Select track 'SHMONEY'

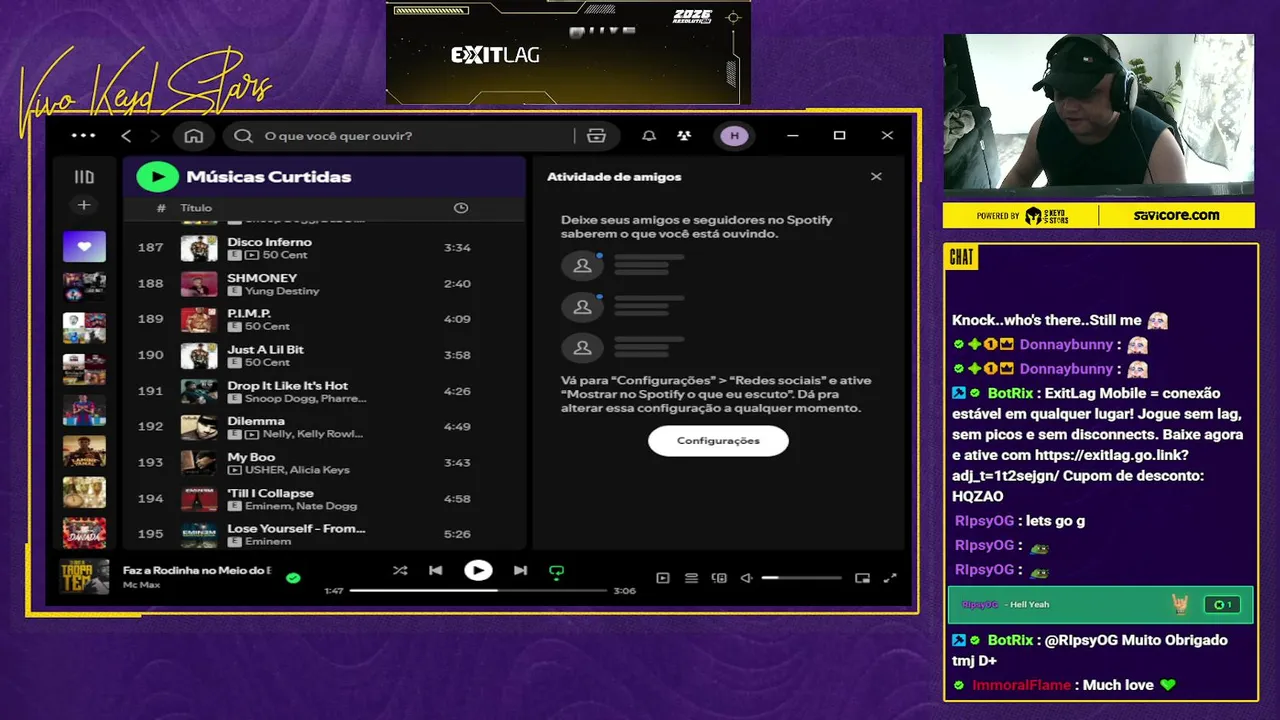tap(325, 283)
